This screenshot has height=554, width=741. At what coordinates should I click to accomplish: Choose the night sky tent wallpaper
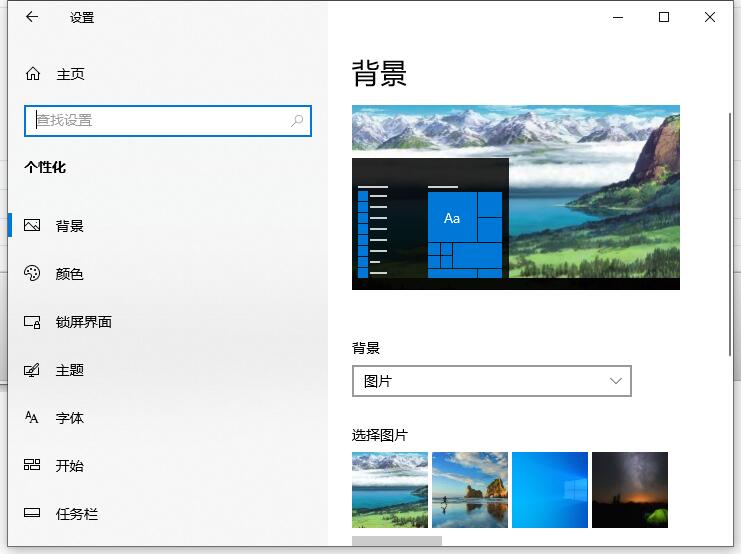(629, 490)
